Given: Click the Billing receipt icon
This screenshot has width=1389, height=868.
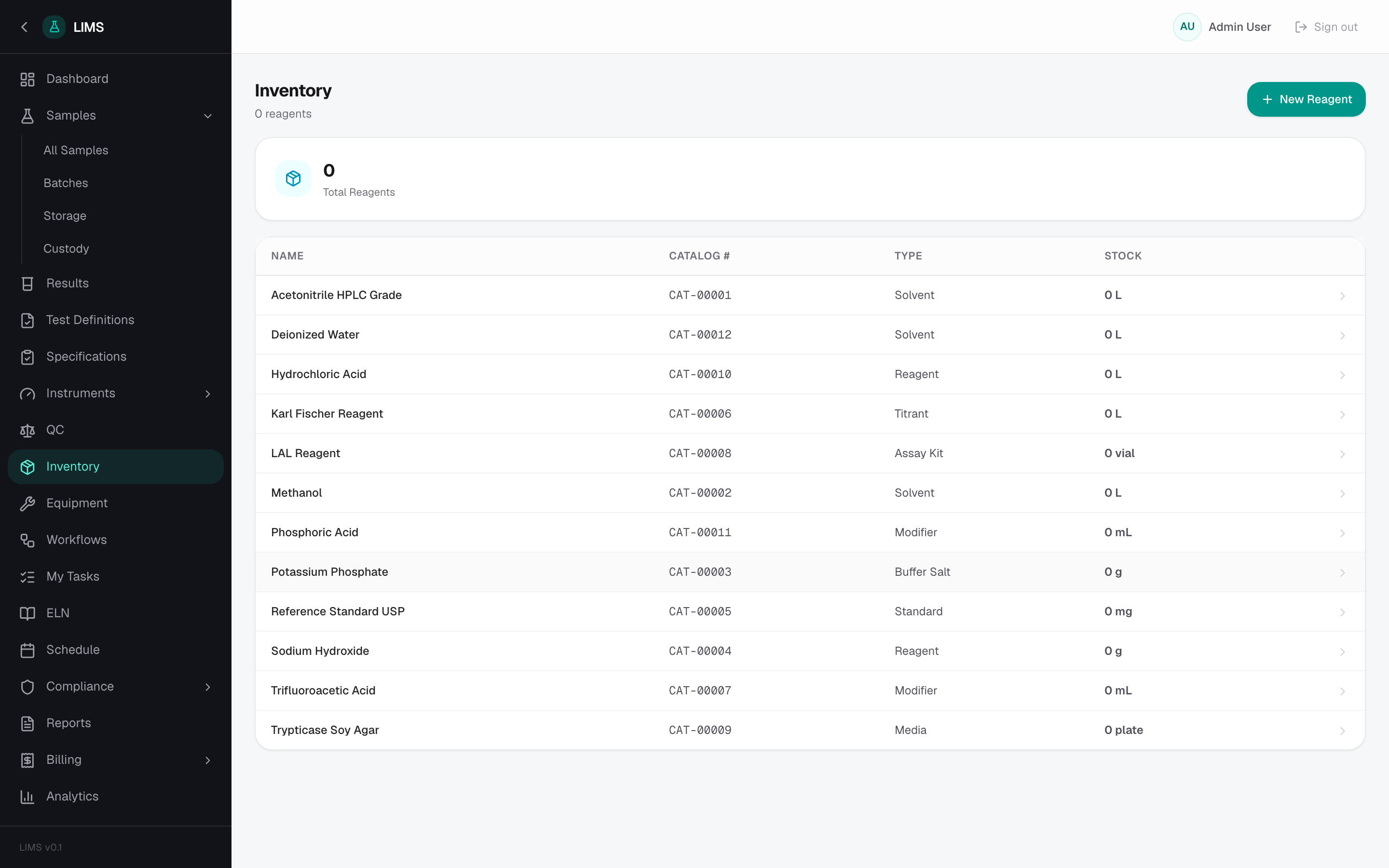Looking at the screenshot, I should point(27,760).
